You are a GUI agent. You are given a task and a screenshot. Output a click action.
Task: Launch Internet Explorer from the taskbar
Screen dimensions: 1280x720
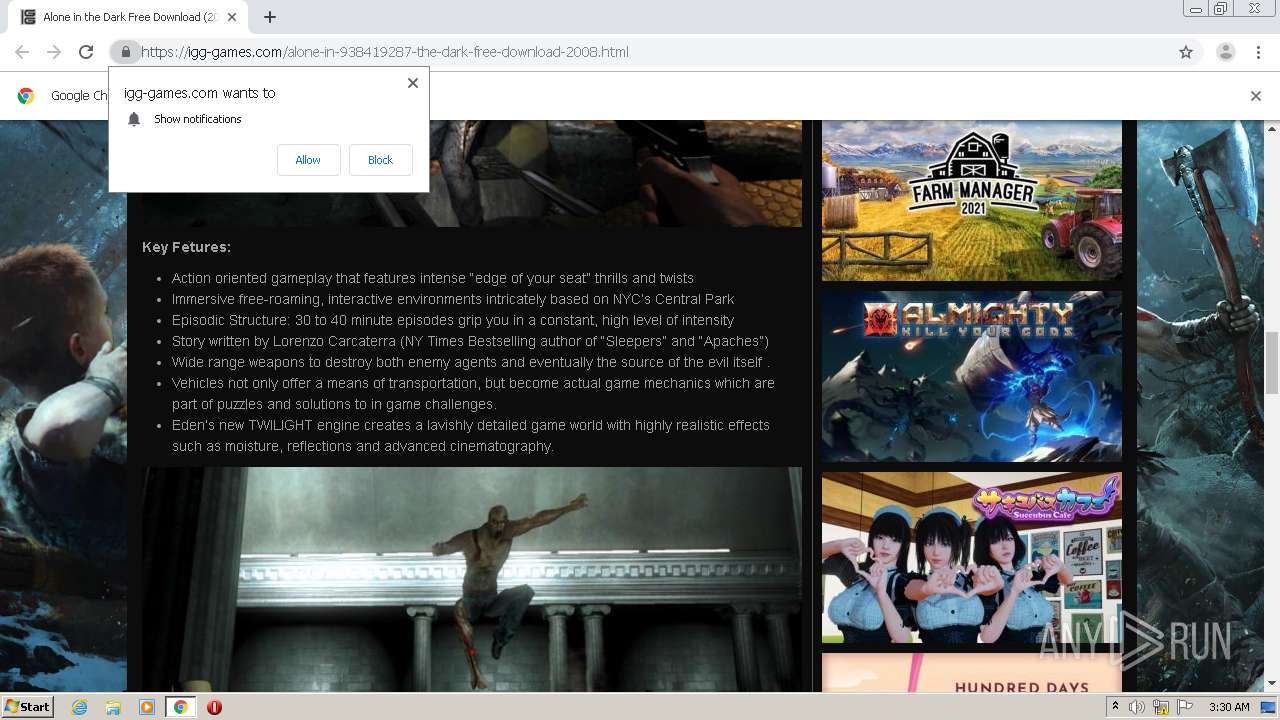click(x=79, y=707)
